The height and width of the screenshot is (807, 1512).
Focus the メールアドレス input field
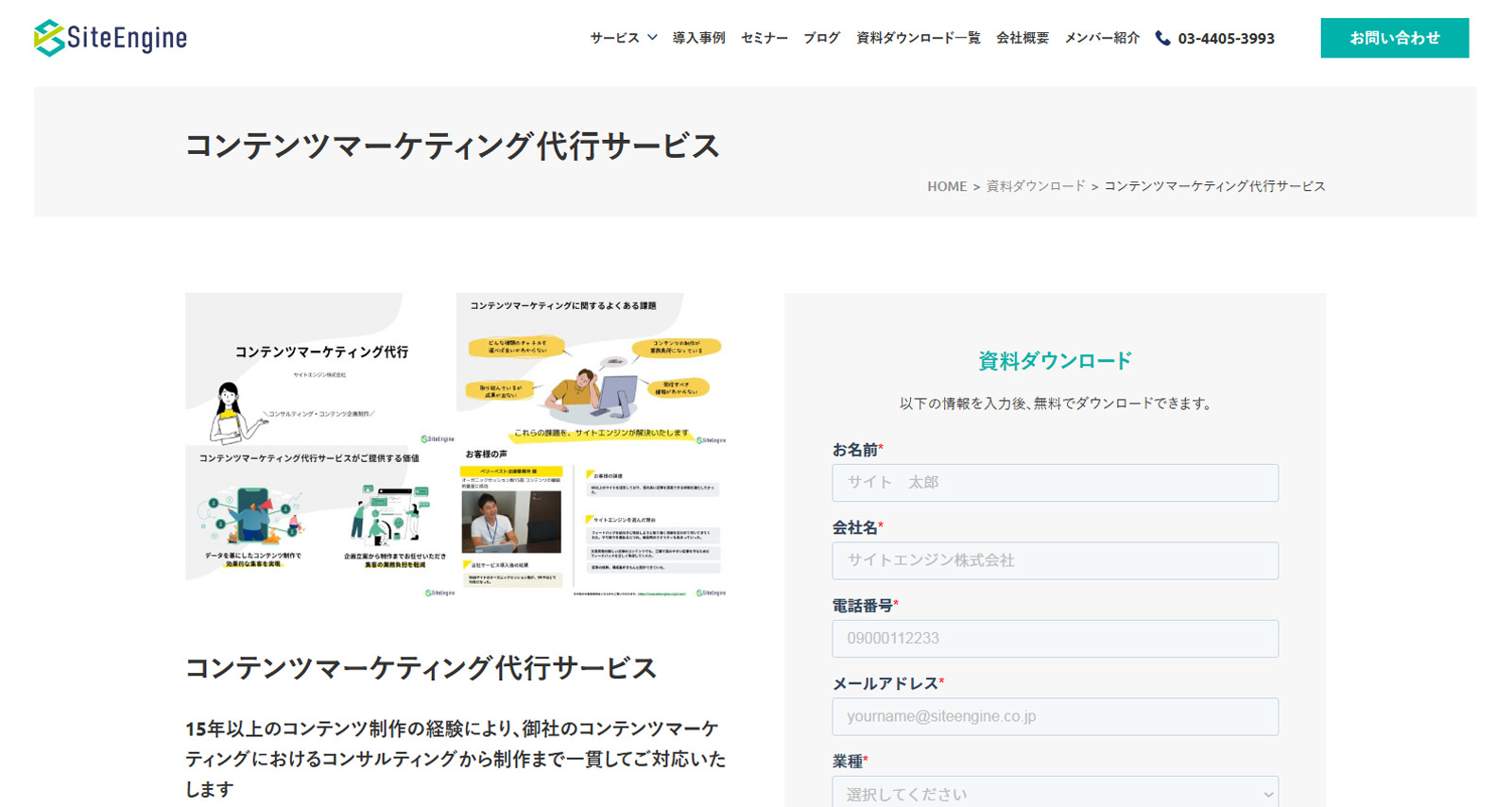click(x=1055, y=716)
